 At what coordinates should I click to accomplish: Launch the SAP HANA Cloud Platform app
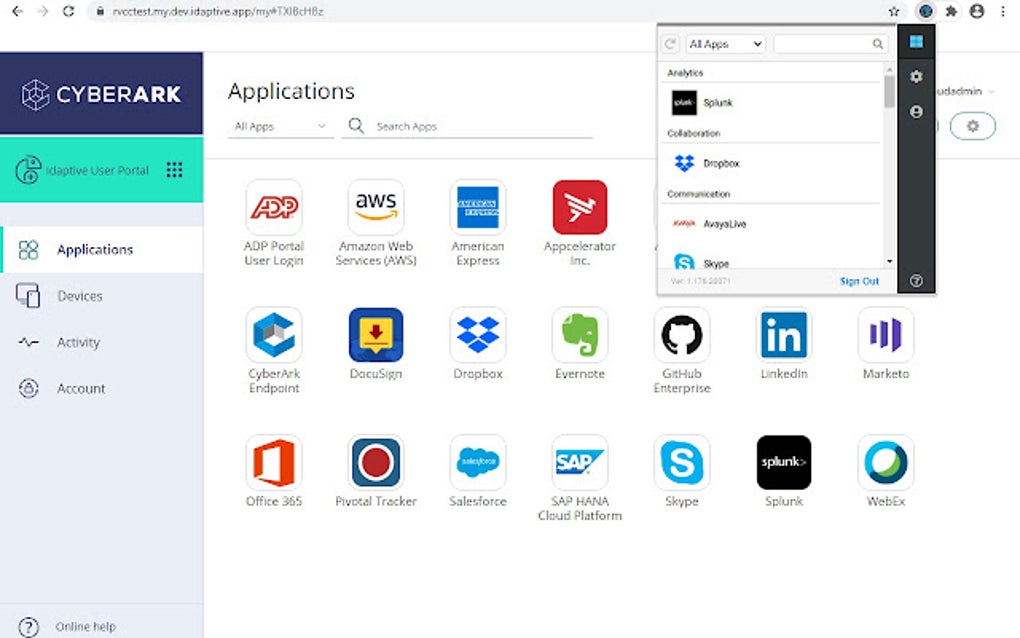tap(579, 463)
